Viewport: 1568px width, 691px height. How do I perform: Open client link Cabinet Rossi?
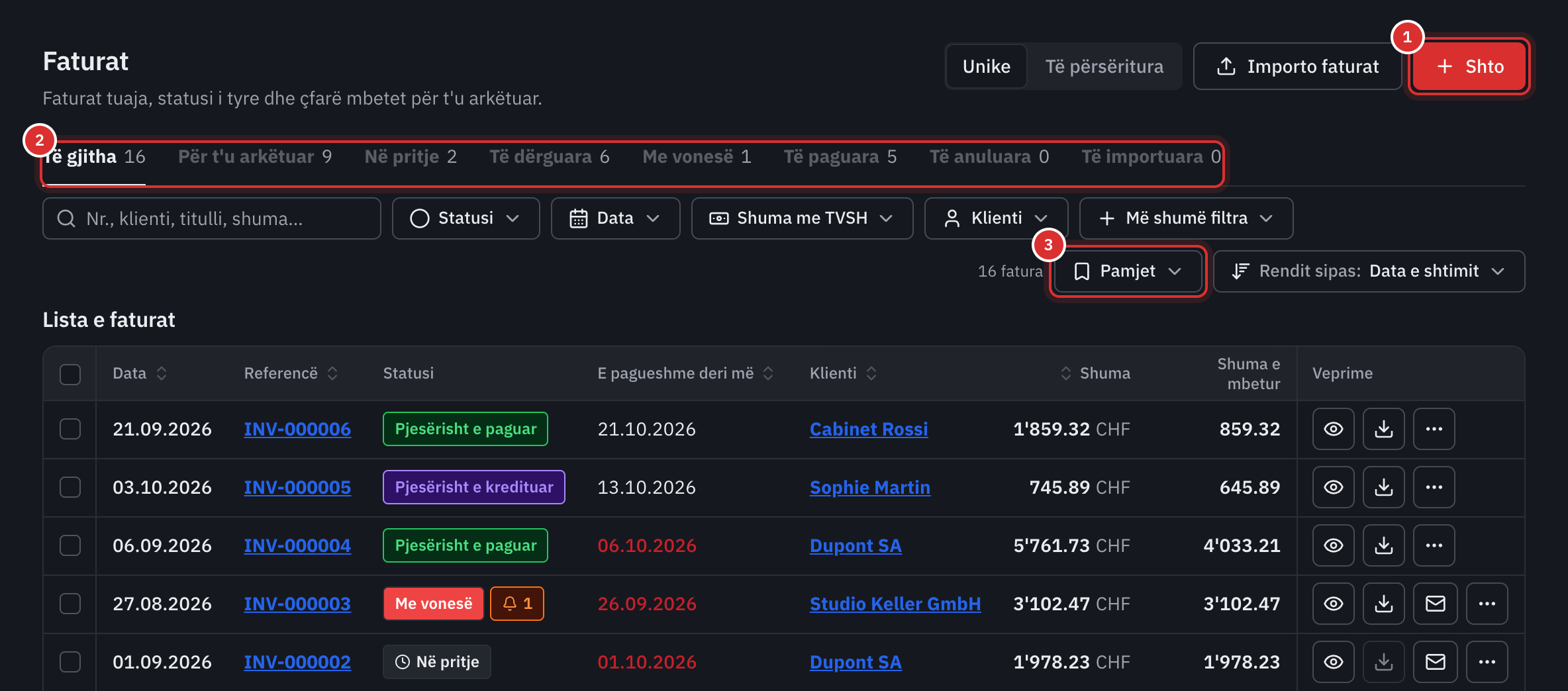click(869, 429)
